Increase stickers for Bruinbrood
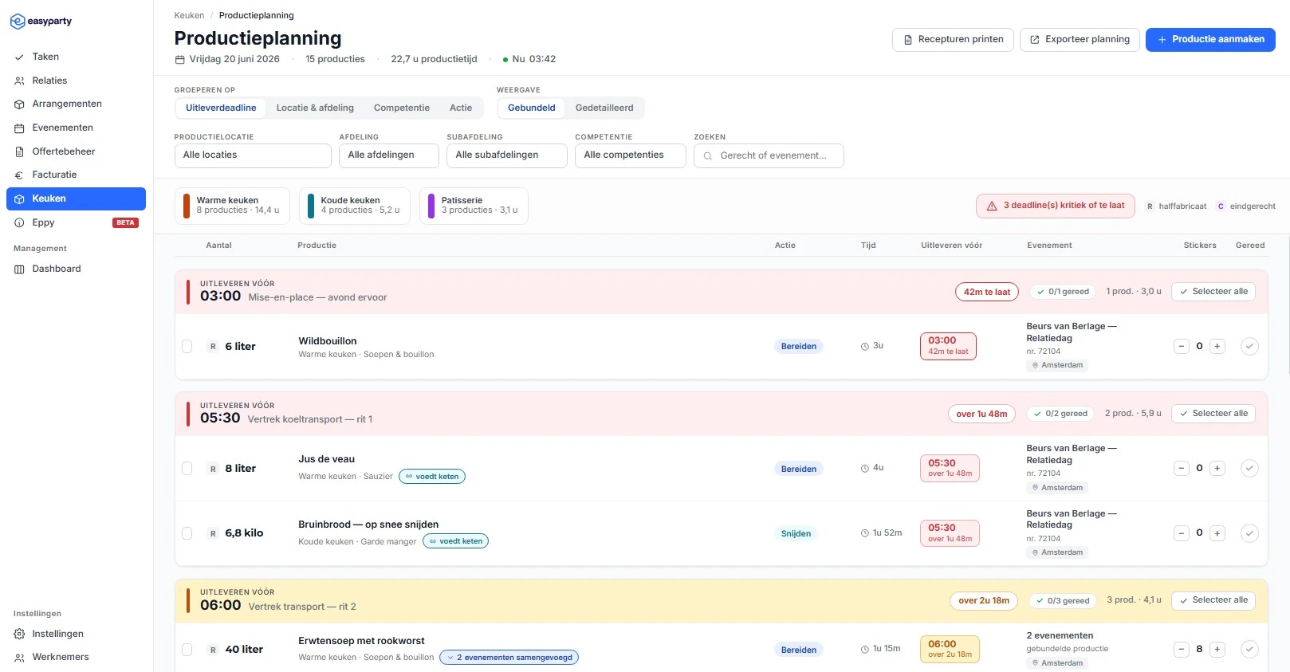The width and height of the screenshot is (1290, 672). [1217, 533]
